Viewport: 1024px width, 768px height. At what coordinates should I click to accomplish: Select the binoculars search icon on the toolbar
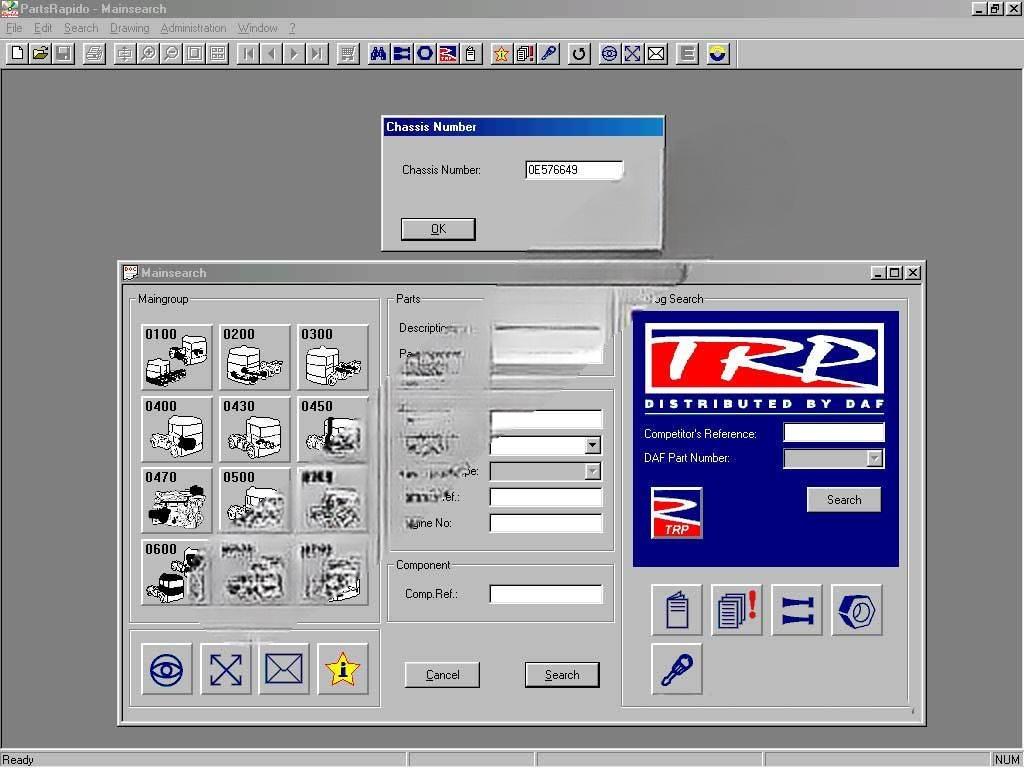(376, 53)
